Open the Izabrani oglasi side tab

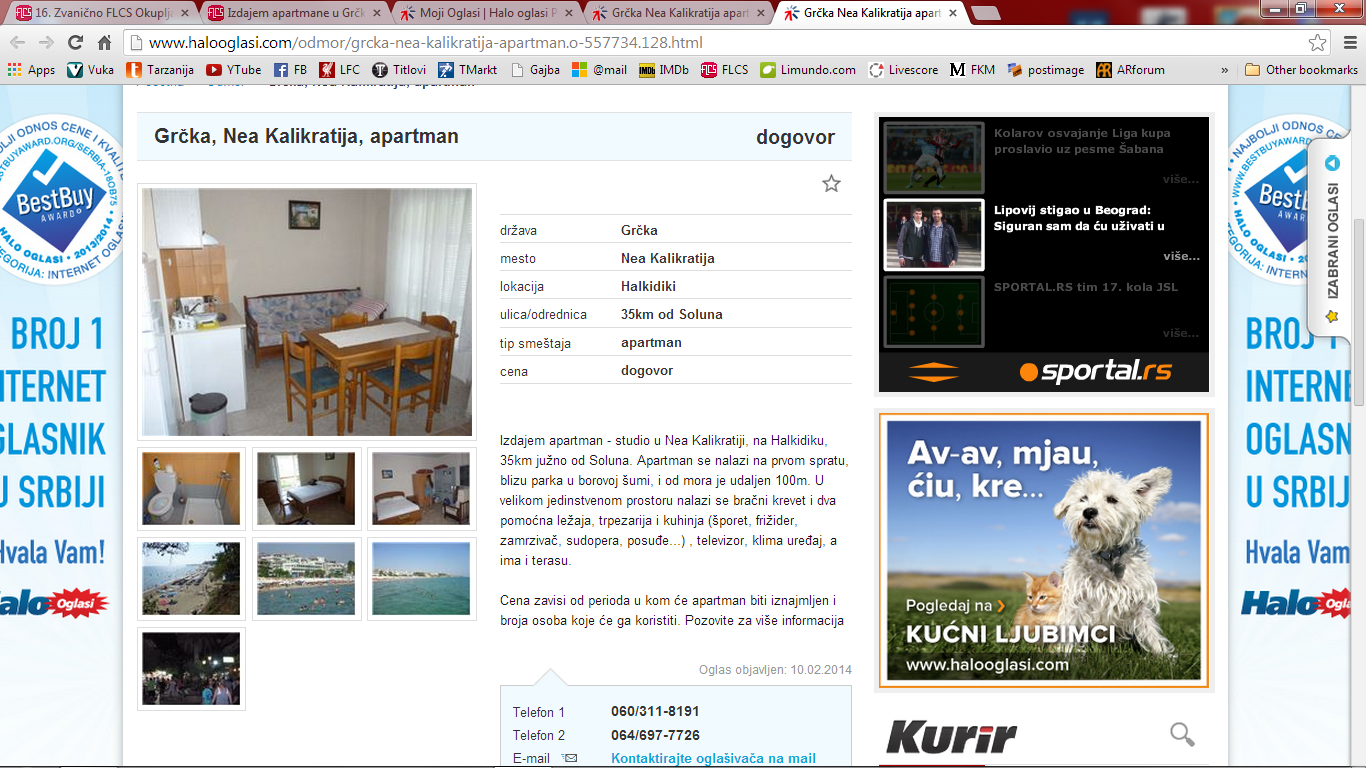(x=1332, y=241)
